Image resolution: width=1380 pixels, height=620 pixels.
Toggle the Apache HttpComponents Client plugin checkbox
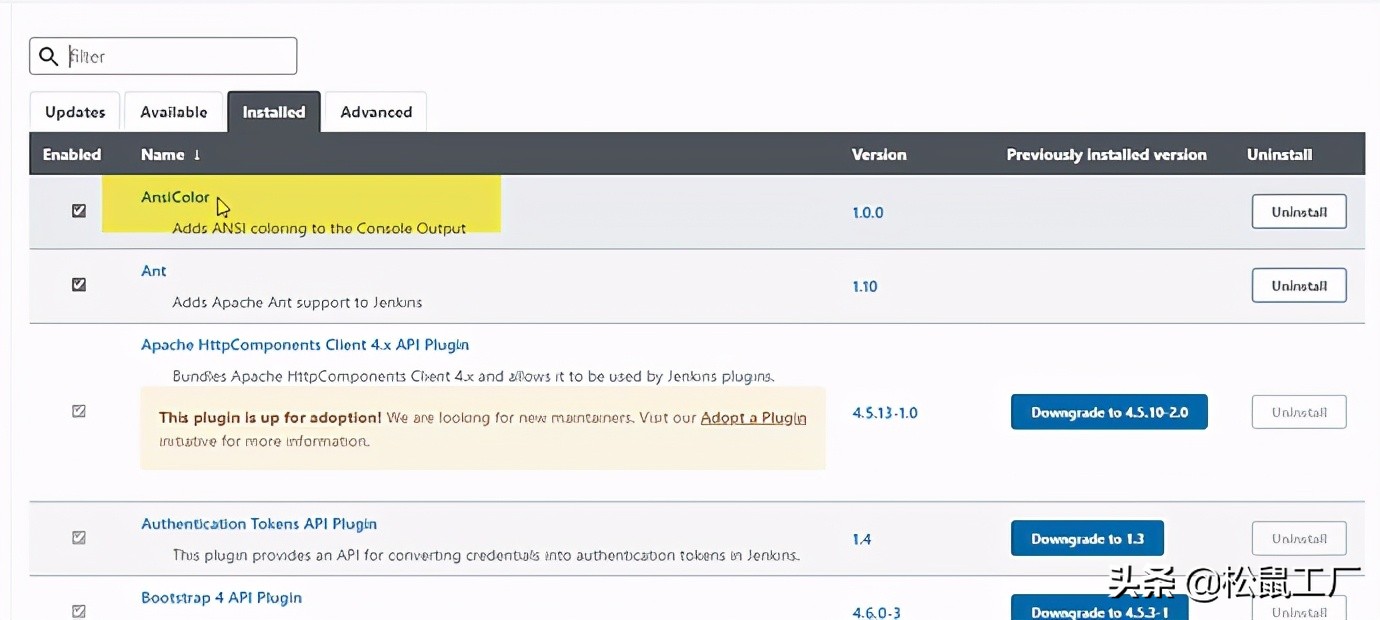78,411
